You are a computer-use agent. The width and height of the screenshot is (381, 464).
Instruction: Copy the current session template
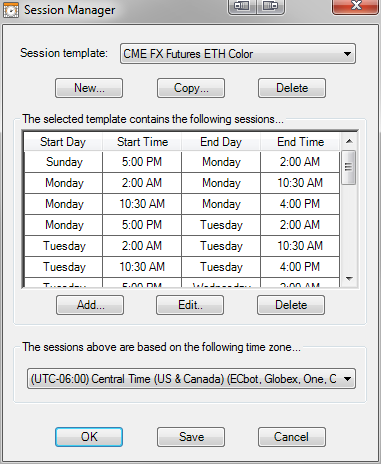point(191,88)
